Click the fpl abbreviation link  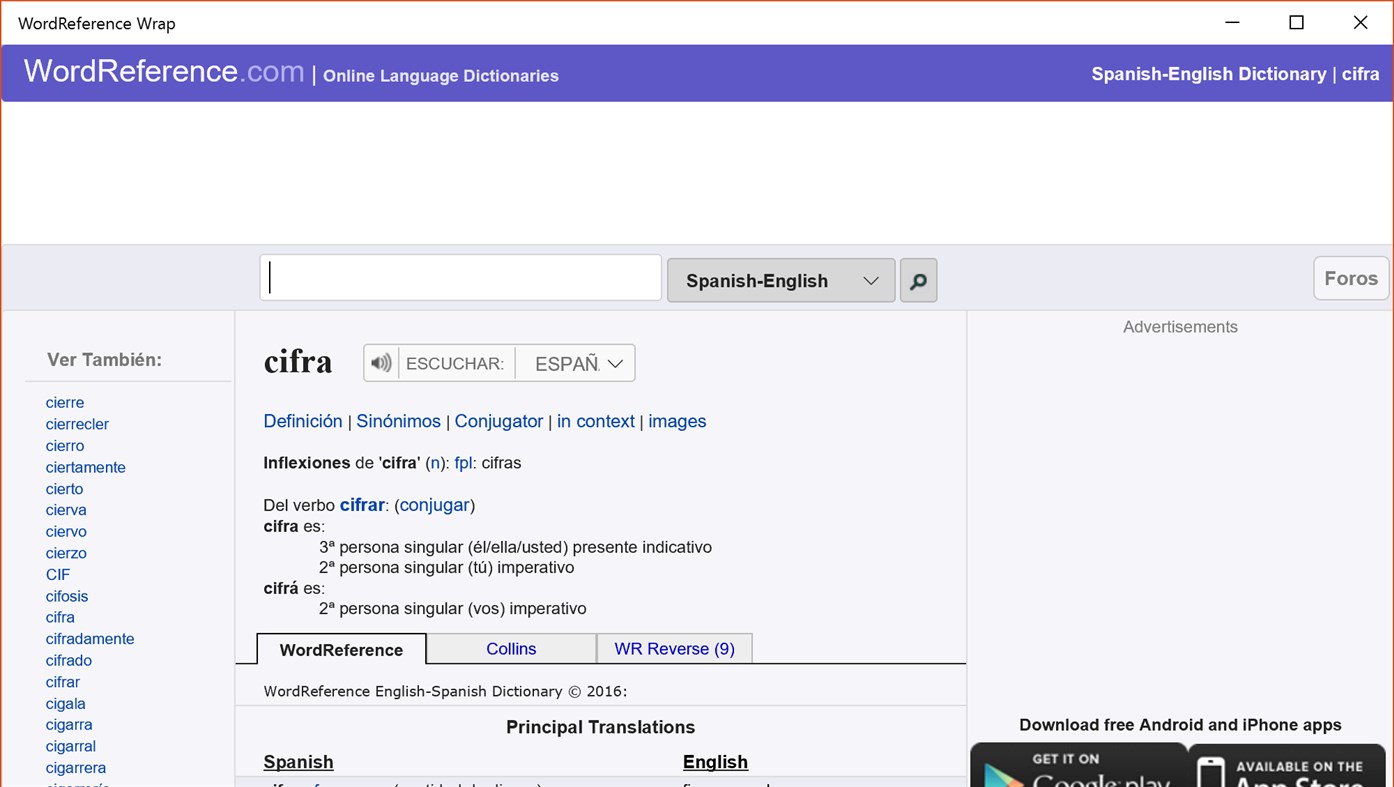click(x=463, y=463)
